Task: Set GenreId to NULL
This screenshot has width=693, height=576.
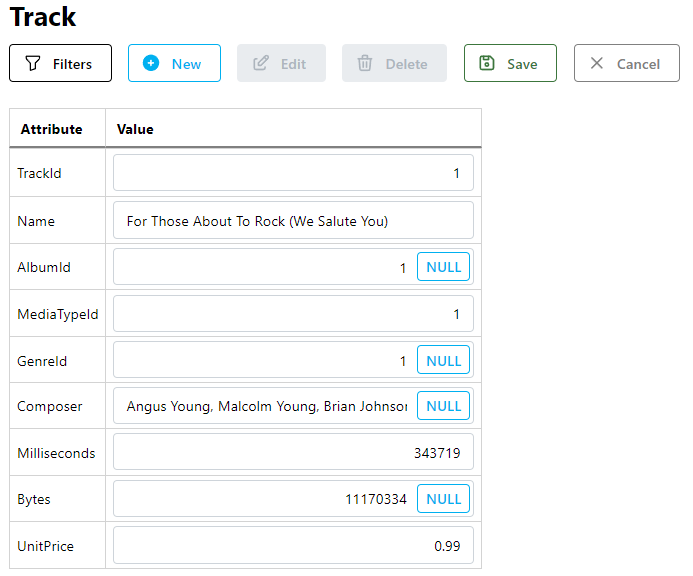Action: 443,360
